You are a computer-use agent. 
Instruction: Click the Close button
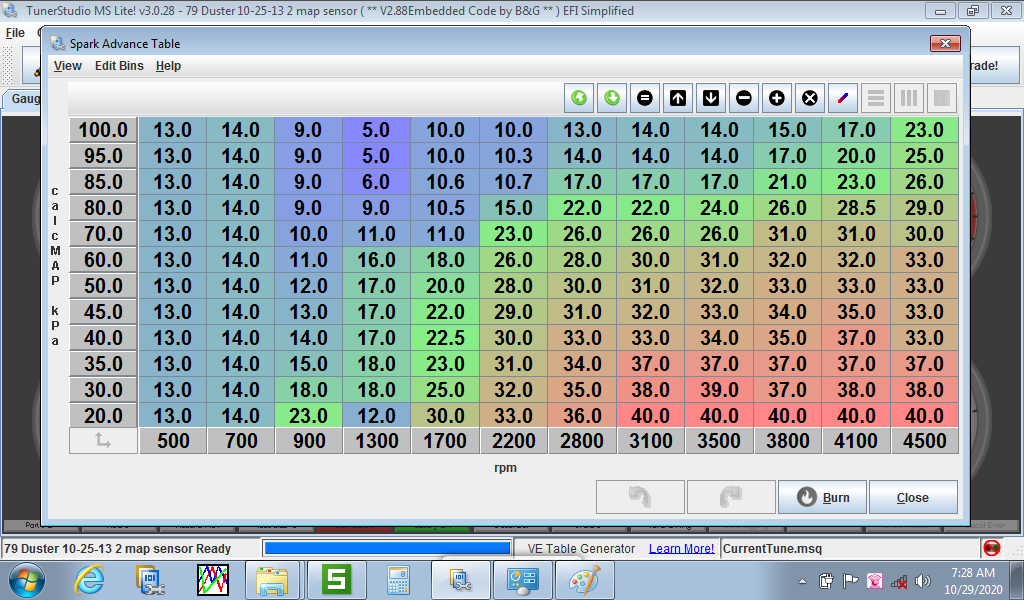click(912, 497)
